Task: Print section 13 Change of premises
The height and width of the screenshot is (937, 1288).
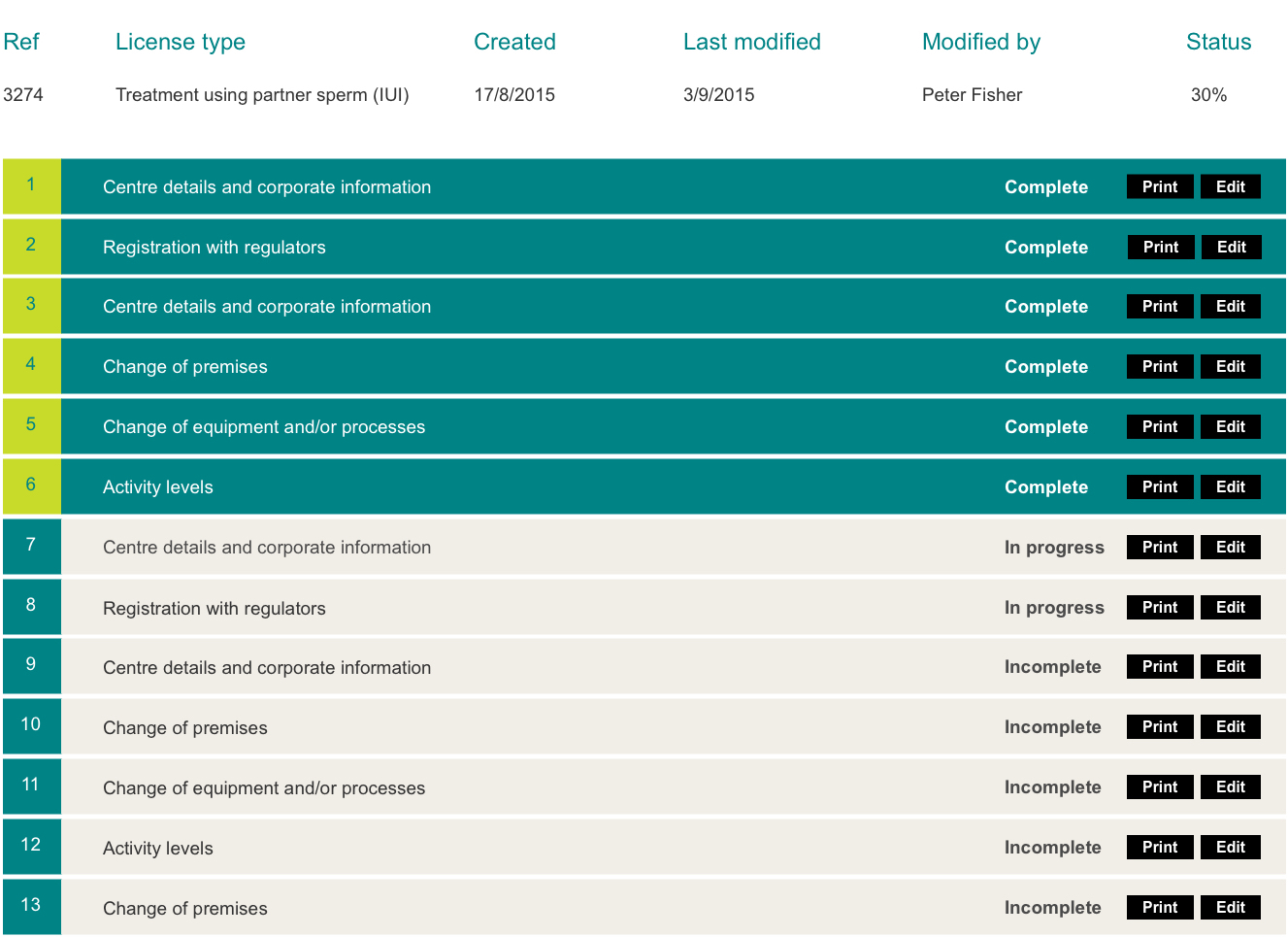Action: [x=1159, y=907]
